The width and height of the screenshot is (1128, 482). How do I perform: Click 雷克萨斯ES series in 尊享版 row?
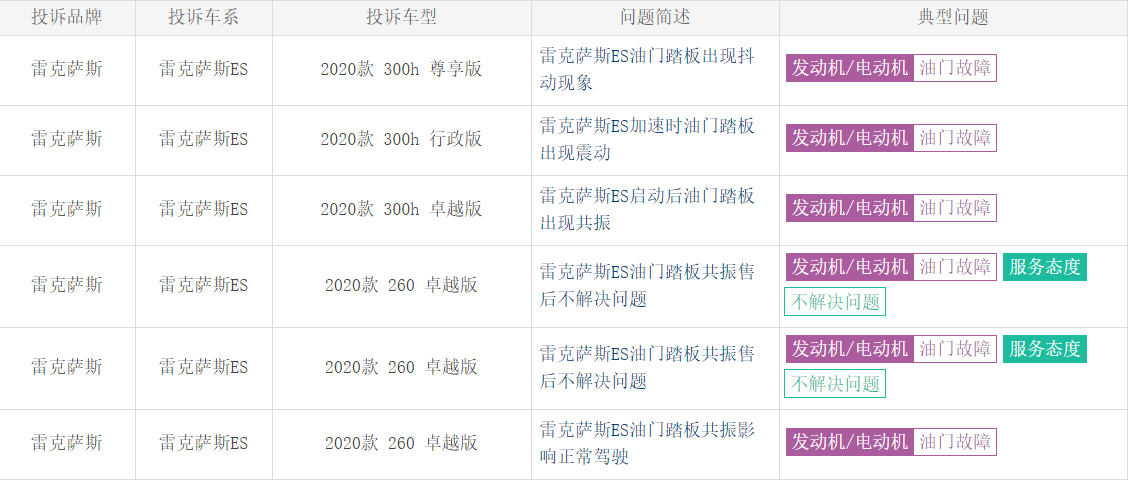204,70
